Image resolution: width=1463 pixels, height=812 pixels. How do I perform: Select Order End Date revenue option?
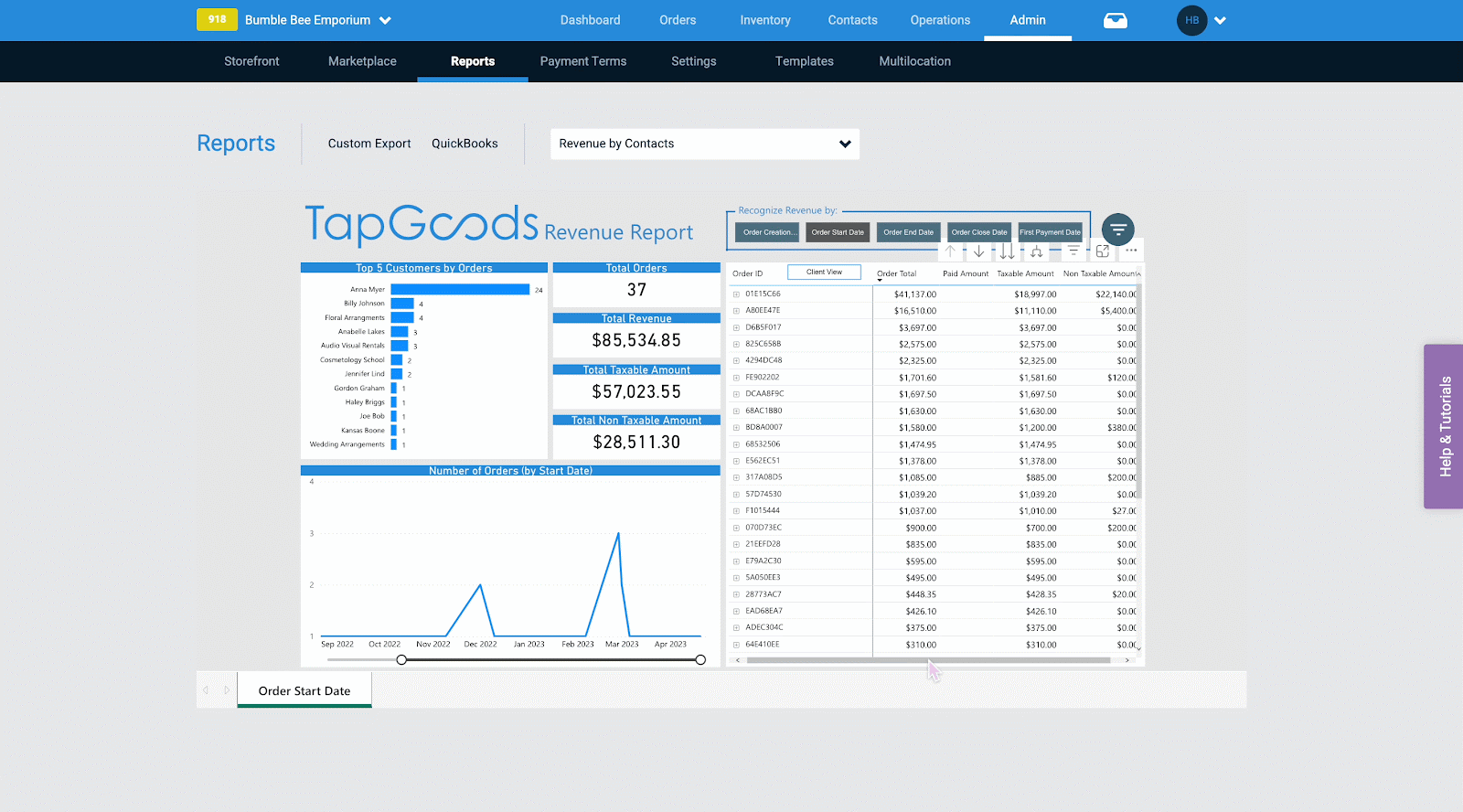(908, 232)
